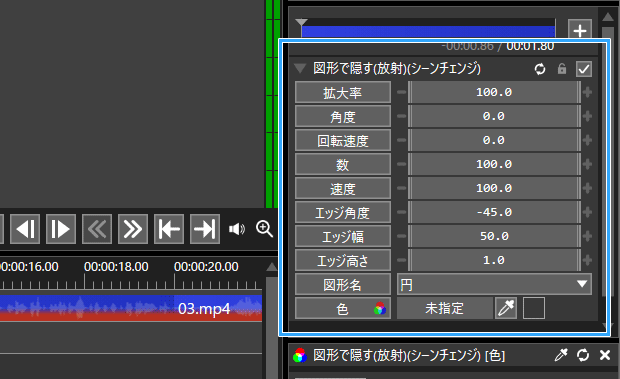Jump to the start with arrow-to-bar icon
This screenshot has width=620, height=379.
click(x=169, y=229)
